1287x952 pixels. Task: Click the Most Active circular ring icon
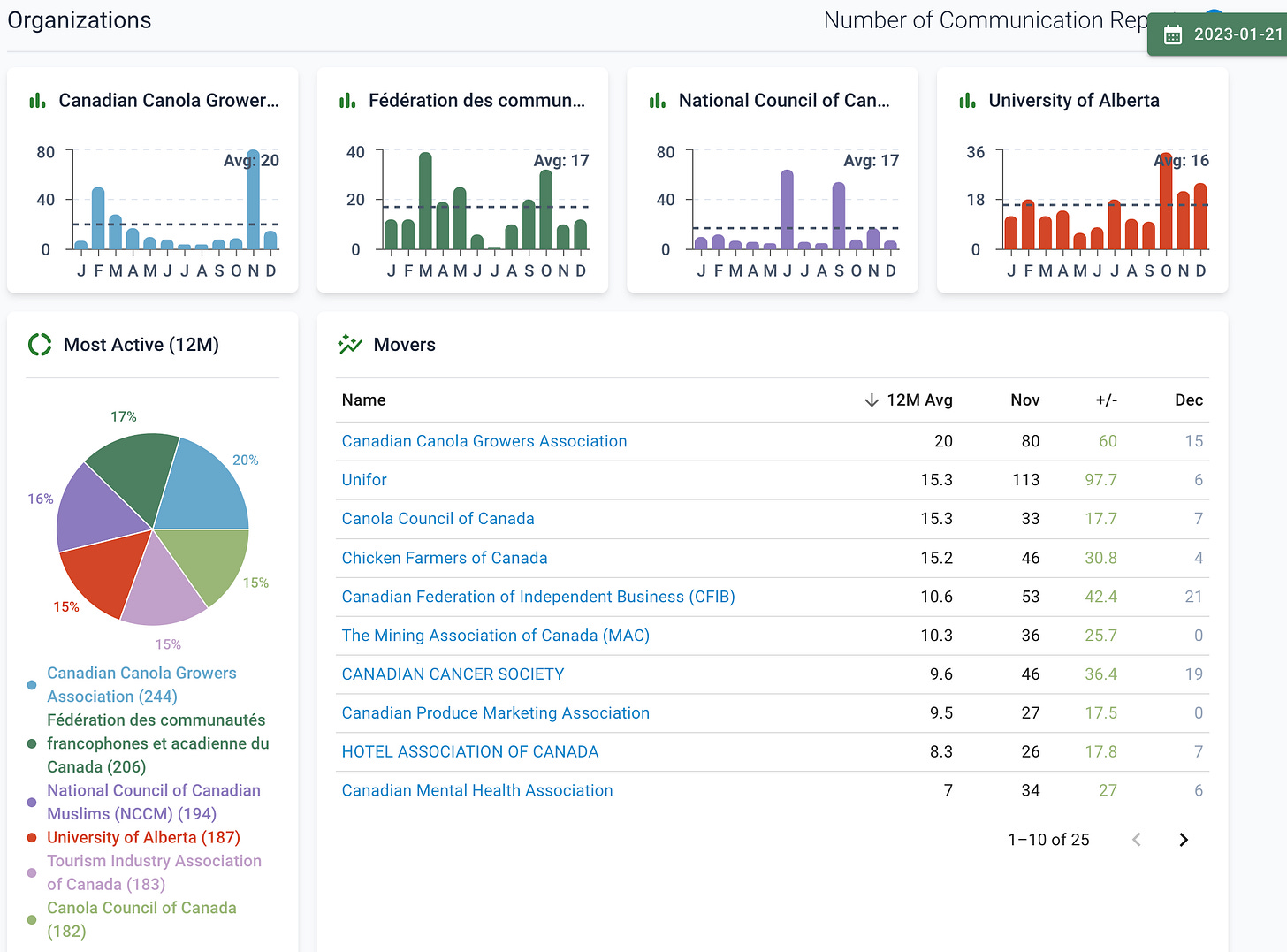coord(40,345)
